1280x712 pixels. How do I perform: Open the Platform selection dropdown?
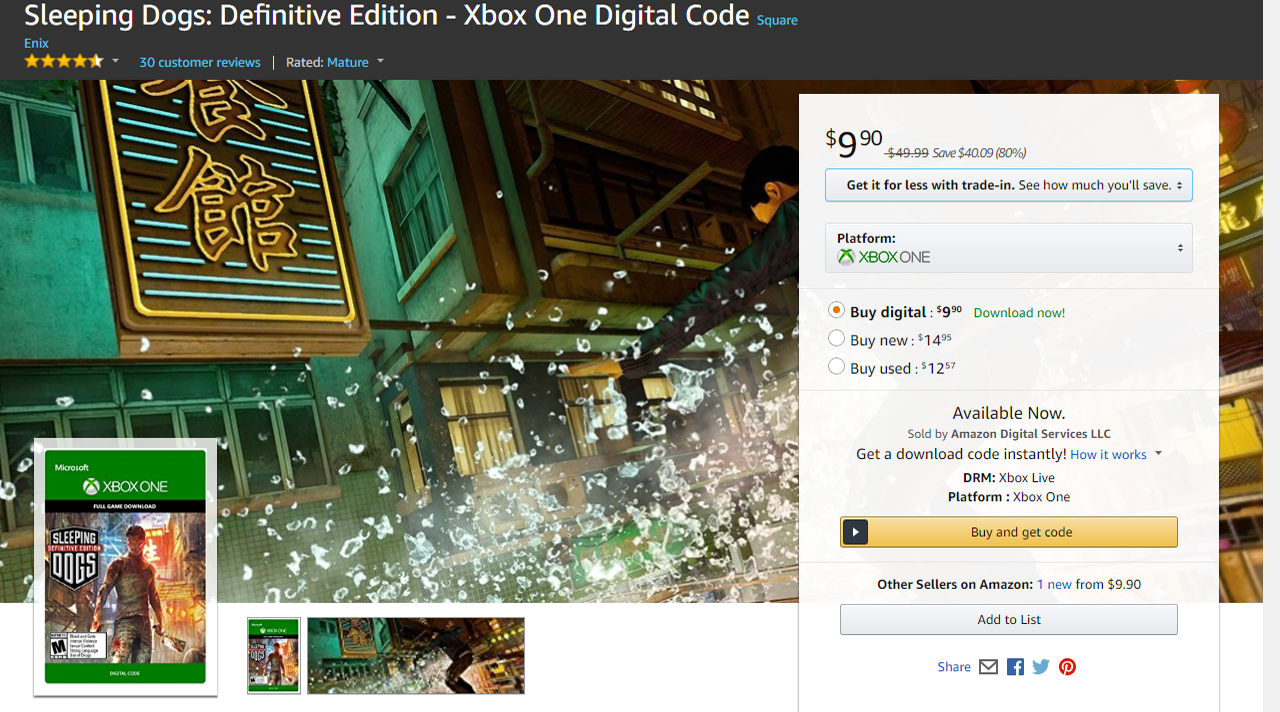click(1008, 248)
